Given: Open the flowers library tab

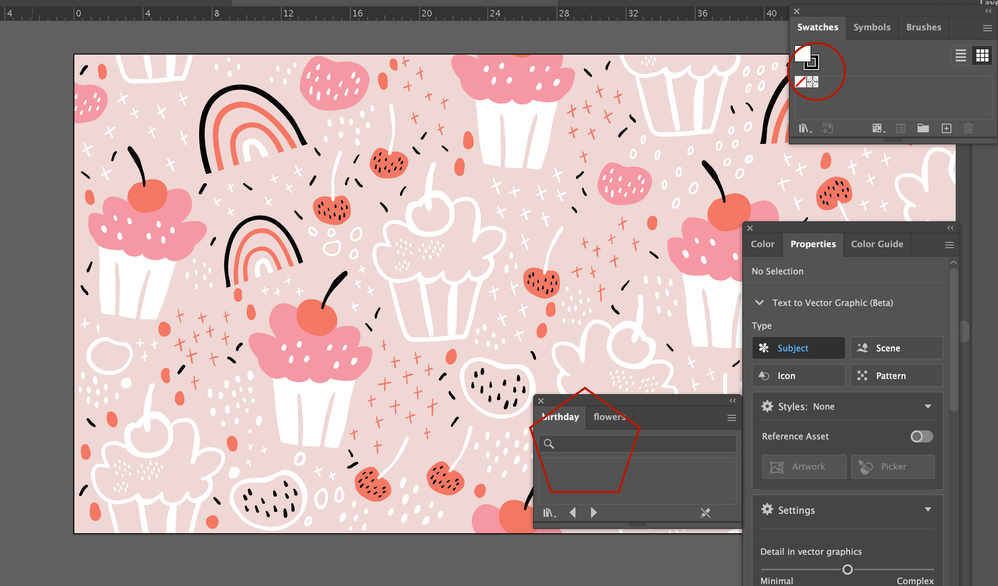Looking at the screenshot, I should tap(609, 417).
